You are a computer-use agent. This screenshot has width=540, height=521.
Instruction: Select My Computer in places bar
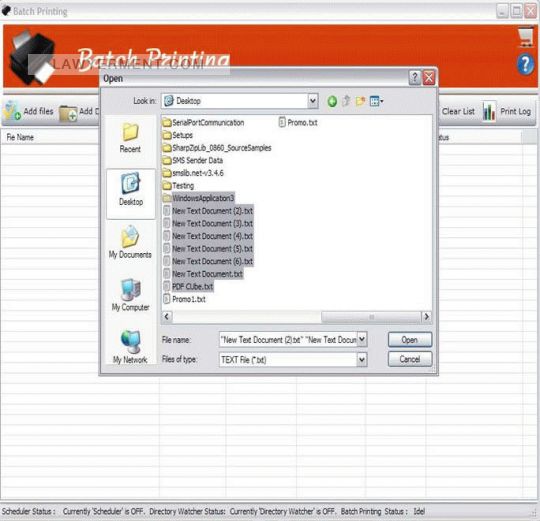click(131, 295)
